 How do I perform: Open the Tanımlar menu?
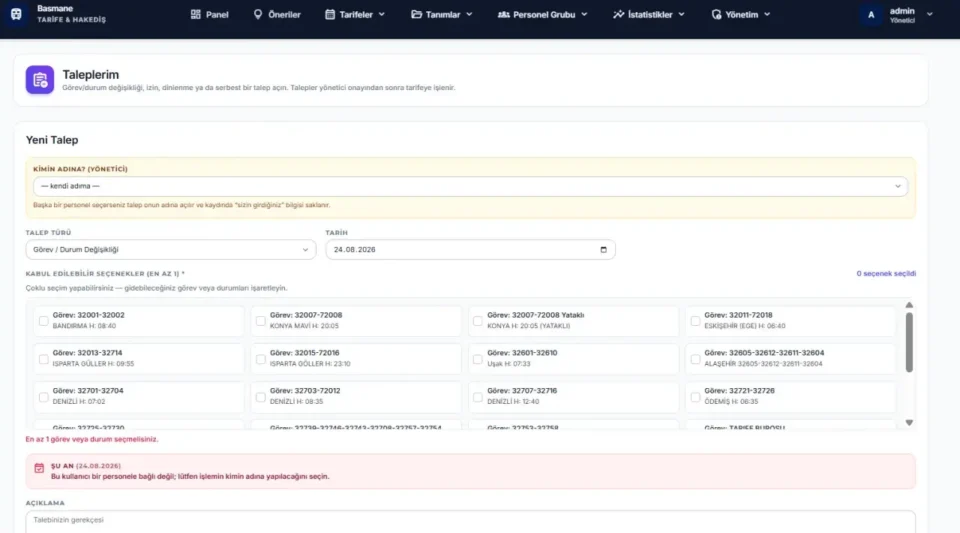(442, 14)
